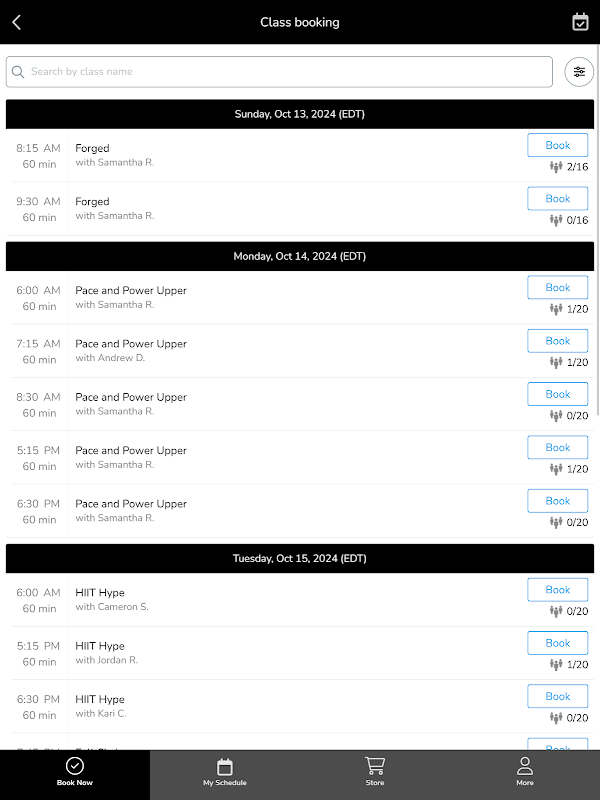The image size is (600, 800).
Task: Book the 8:15 AM Forged class
Action: click(x=557, y=145)
